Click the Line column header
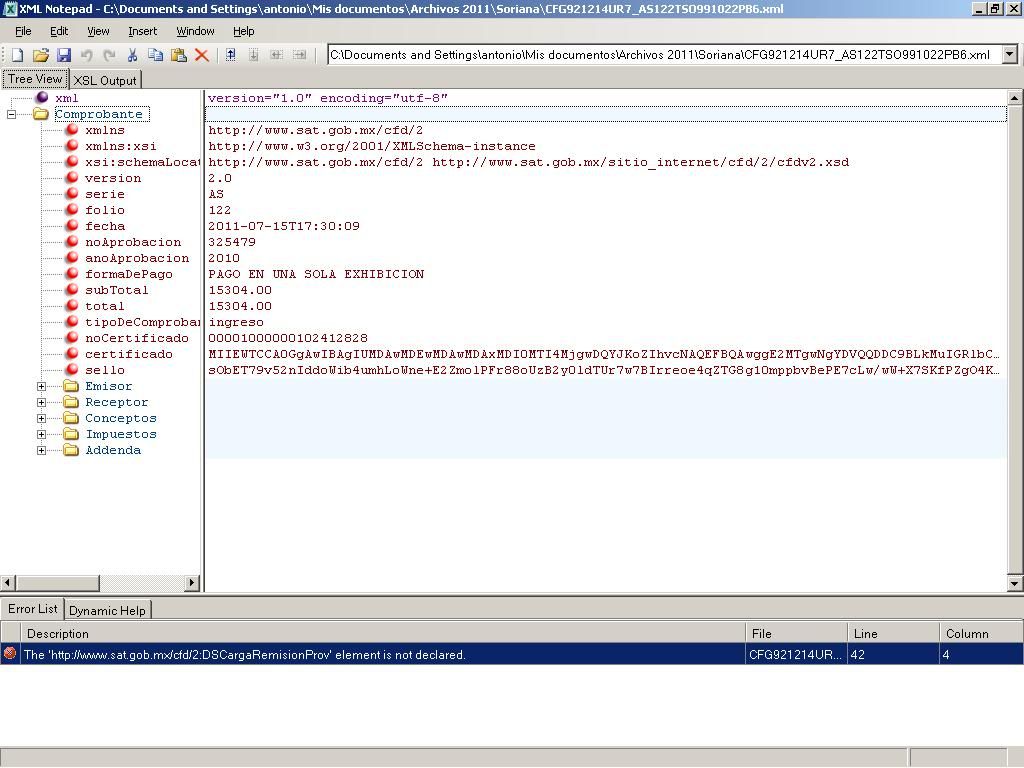 coord(893,633)
